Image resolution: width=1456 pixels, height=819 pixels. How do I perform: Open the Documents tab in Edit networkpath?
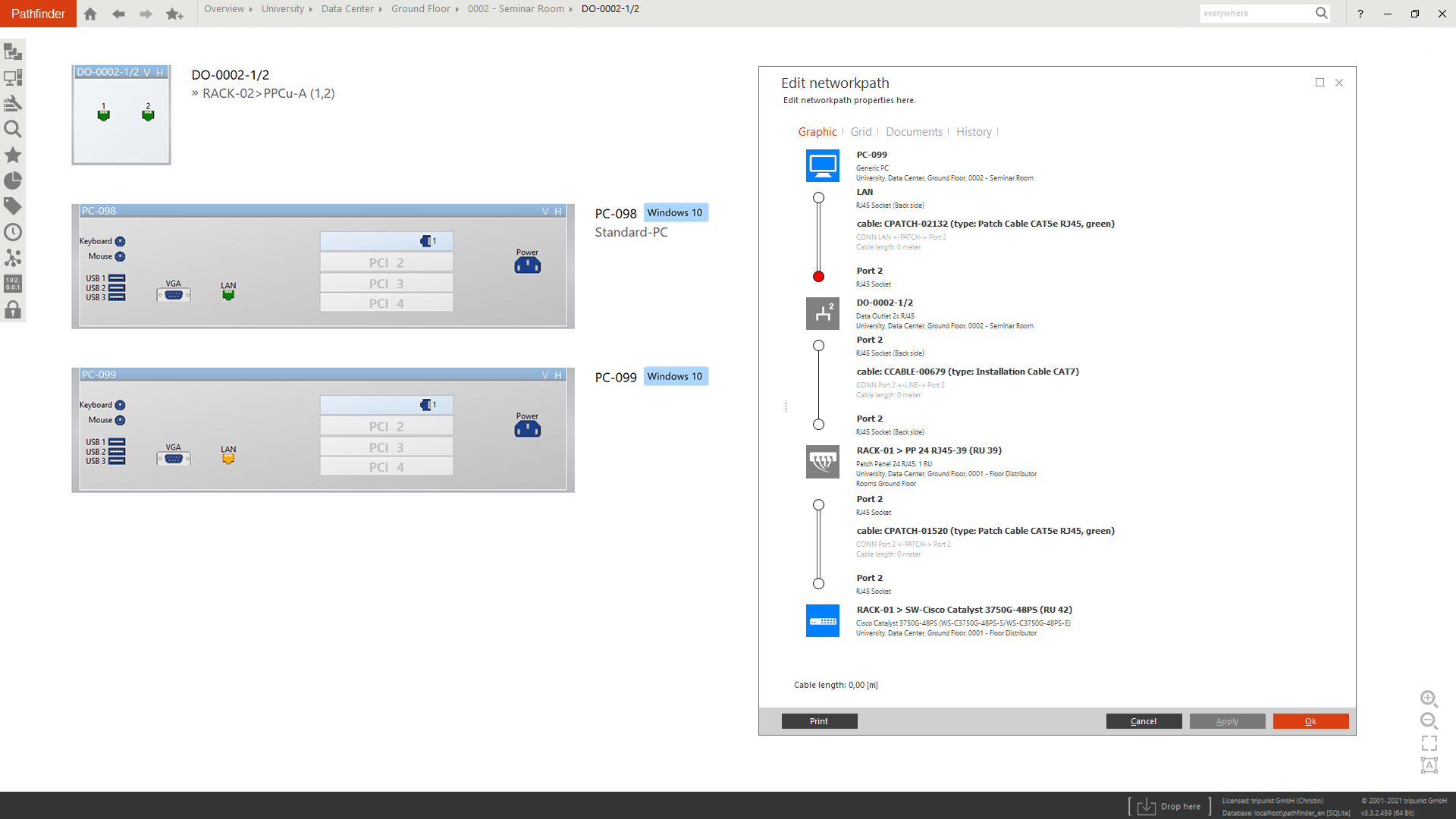pos(914,131)
